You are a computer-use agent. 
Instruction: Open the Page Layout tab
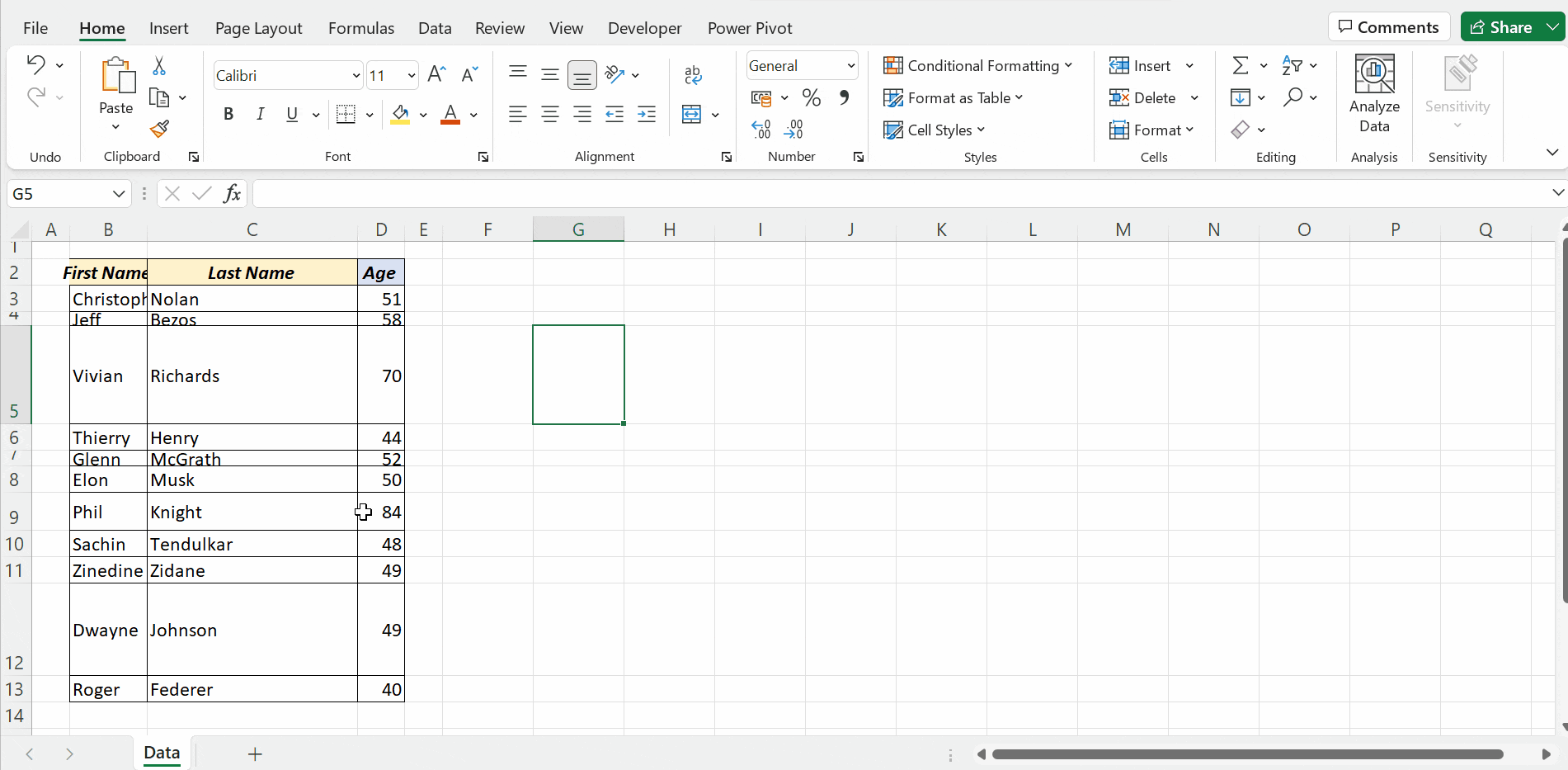click(x=258, y=28)
